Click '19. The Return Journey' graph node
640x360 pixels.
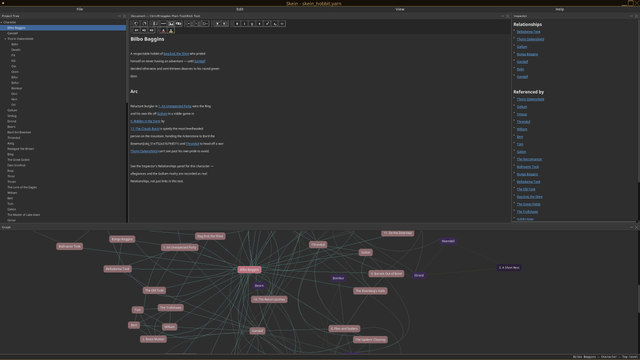pyautogui.click(x=269, y=300)
